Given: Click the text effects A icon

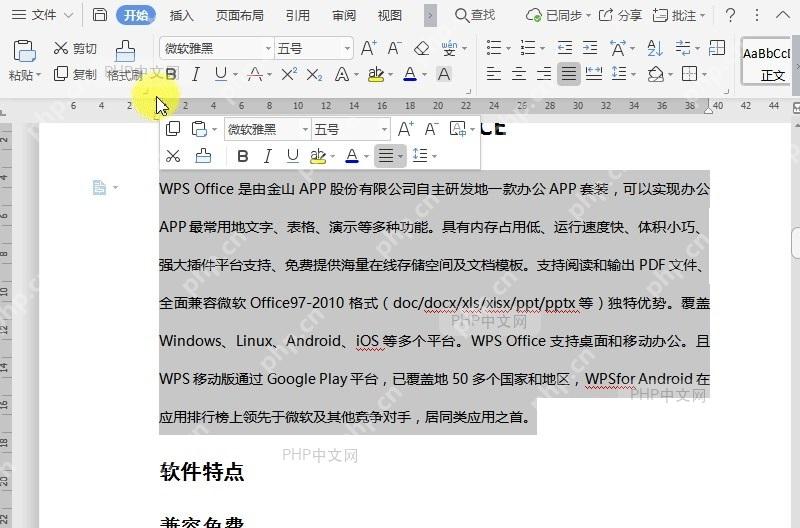Looking at the screenshot, I should [x=342, y=74].
